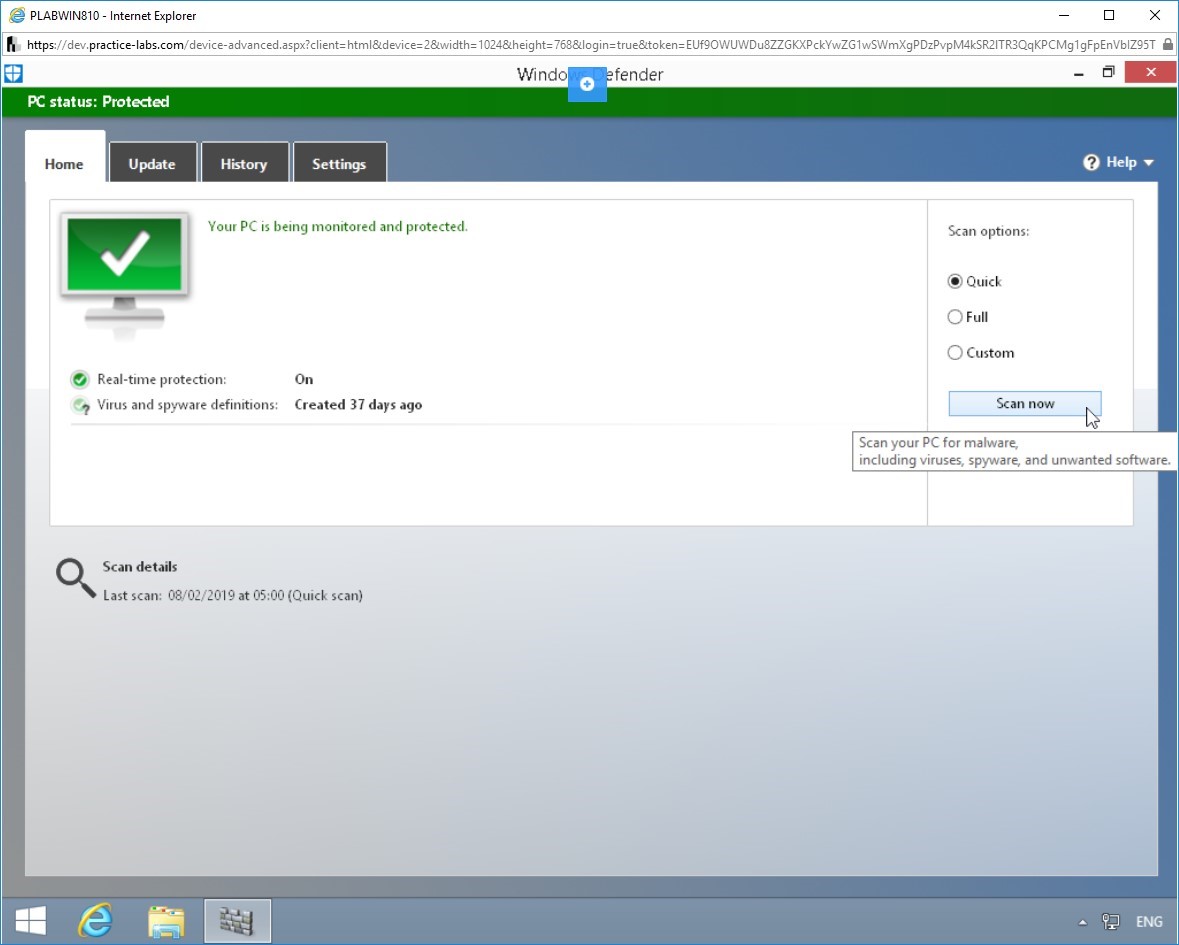
Task: Click the Windows Defender wall taskbar icon
Action: pos(237,920)
